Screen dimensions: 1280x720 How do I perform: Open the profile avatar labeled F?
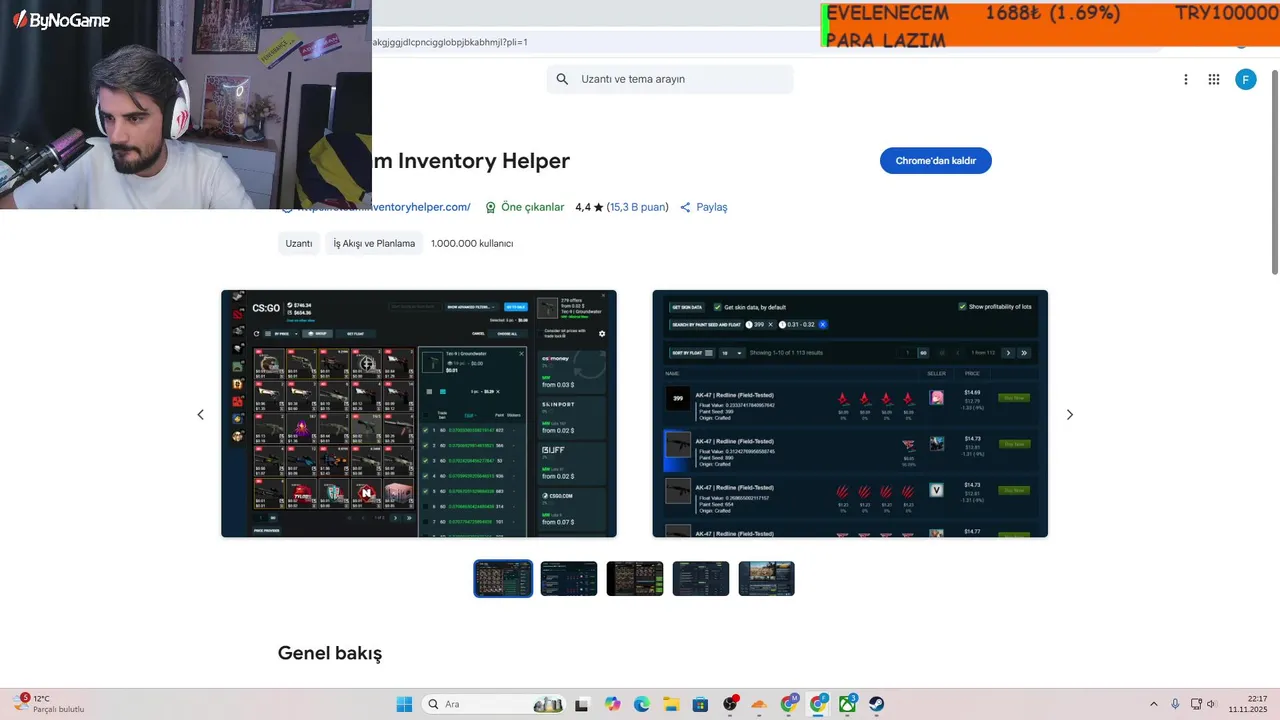[x=1245, y=79]
